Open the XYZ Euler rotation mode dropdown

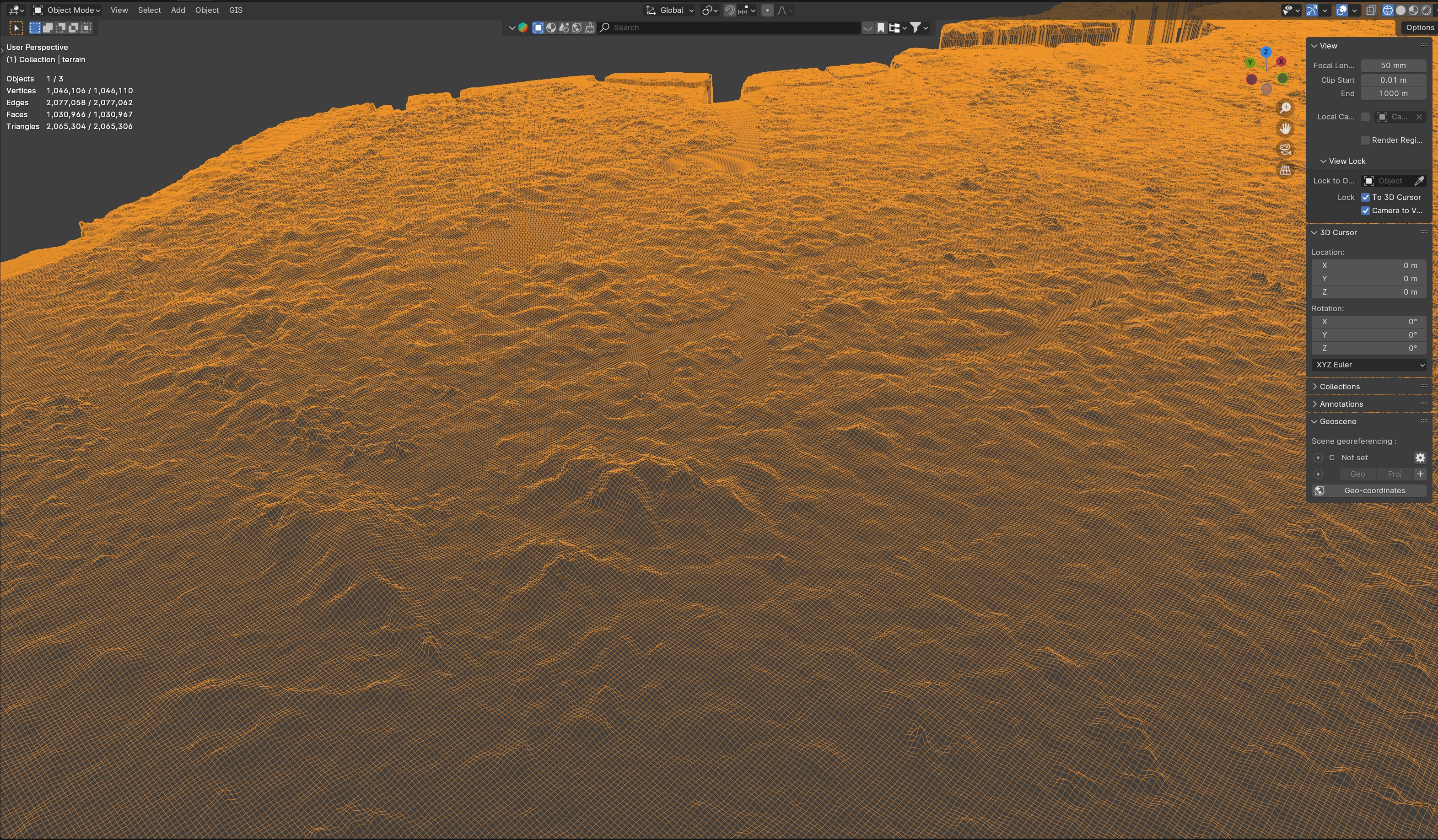click(x=1369, y=365)
